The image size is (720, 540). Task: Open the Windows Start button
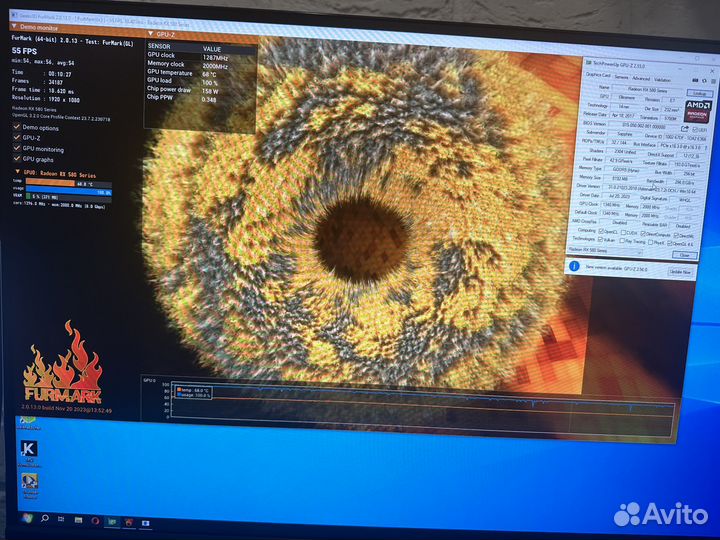(x=28, y=518)
